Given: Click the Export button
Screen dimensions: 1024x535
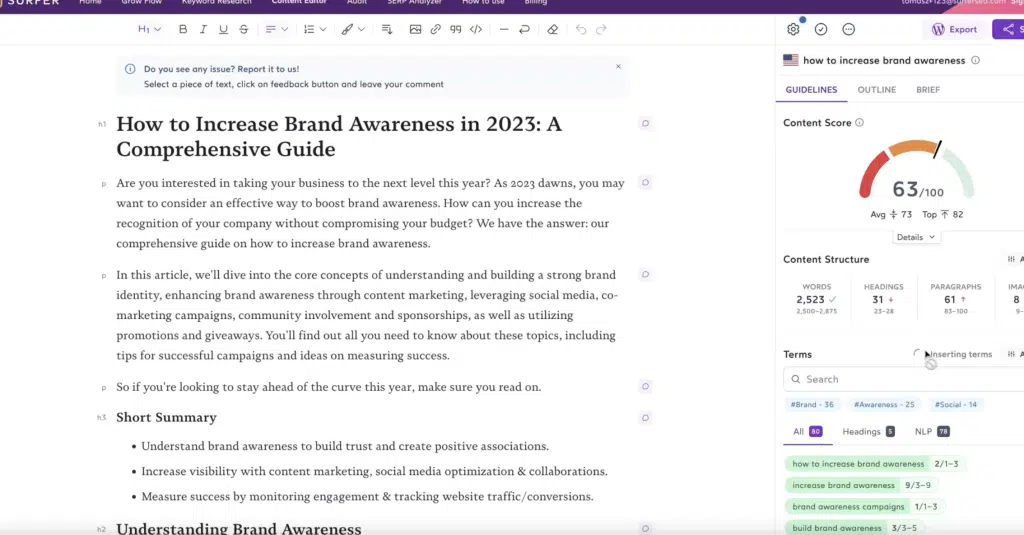Looking at the screenshot, I should (954, 30).
